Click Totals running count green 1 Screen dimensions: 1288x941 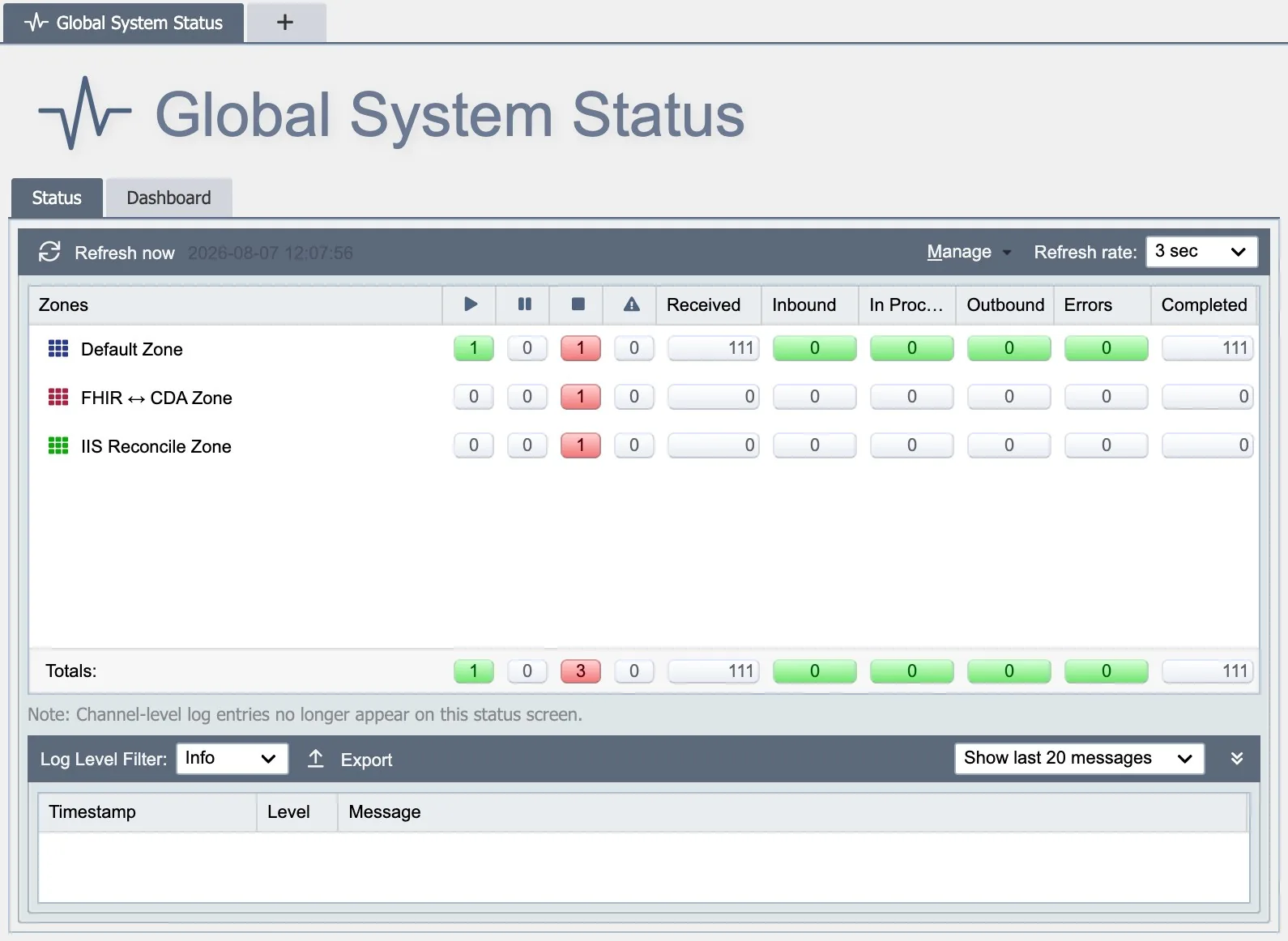[474, 671]
